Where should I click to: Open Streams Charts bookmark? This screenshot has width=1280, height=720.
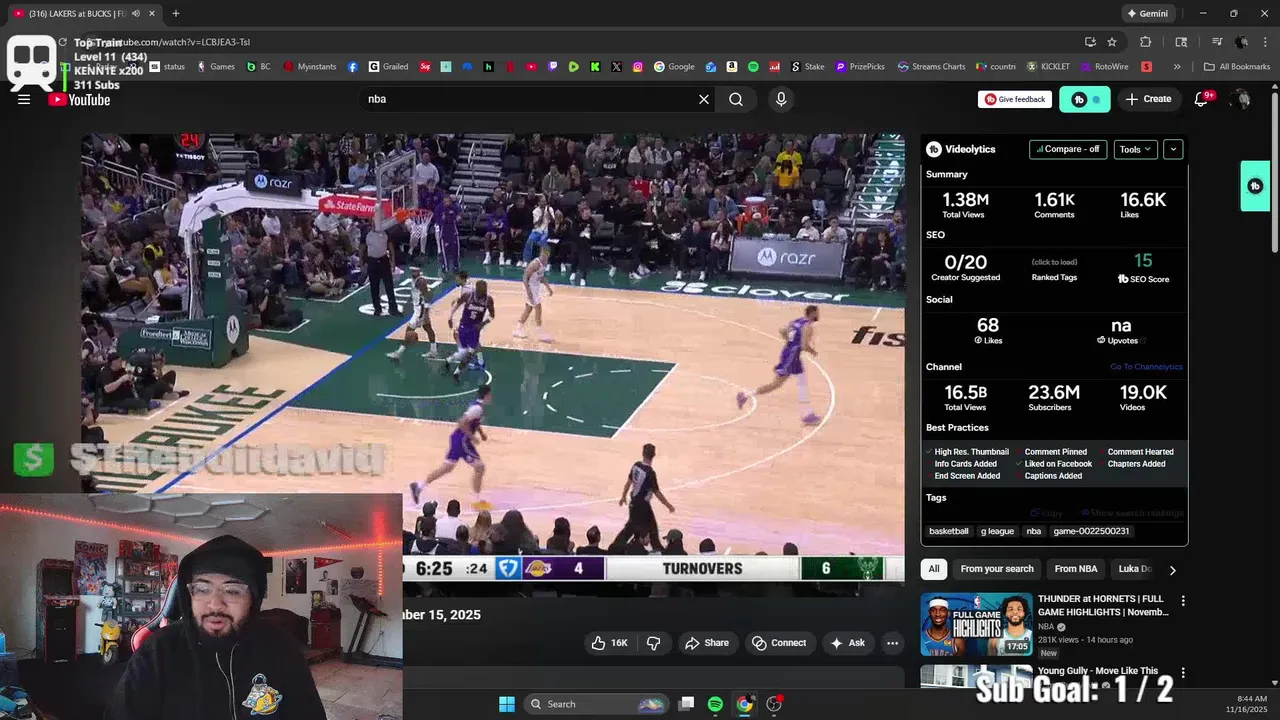click(x=932, y=67)
